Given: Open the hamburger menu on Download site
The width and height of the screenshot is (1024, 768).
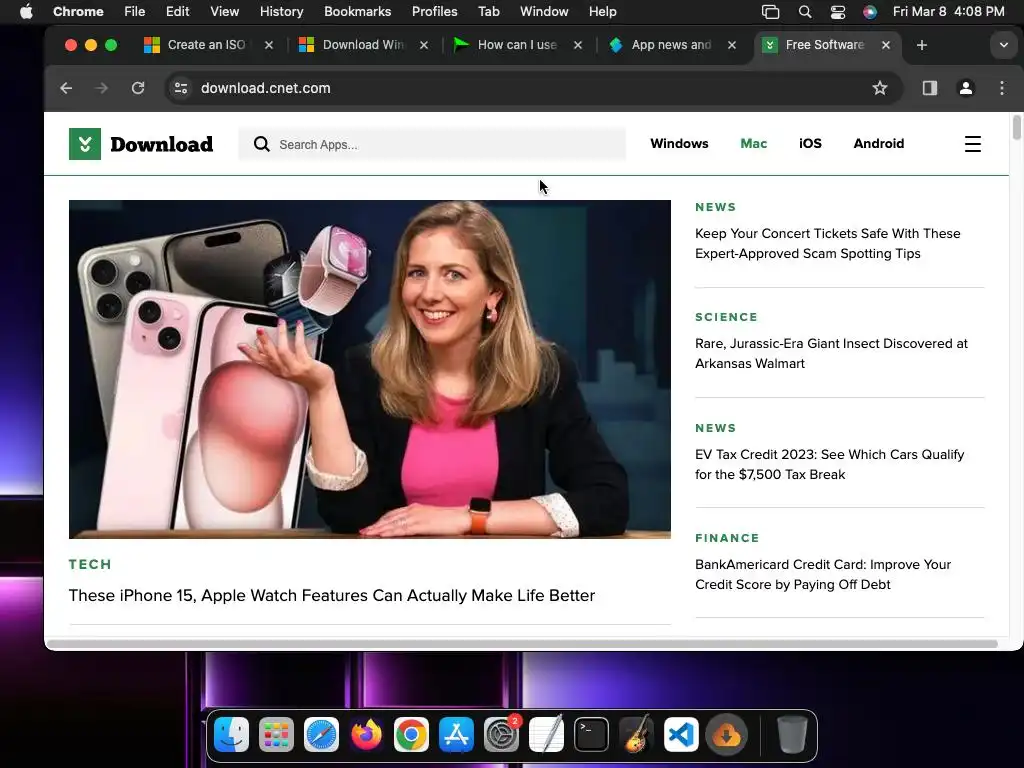Looking at the screenshot, I should (972, 144).
